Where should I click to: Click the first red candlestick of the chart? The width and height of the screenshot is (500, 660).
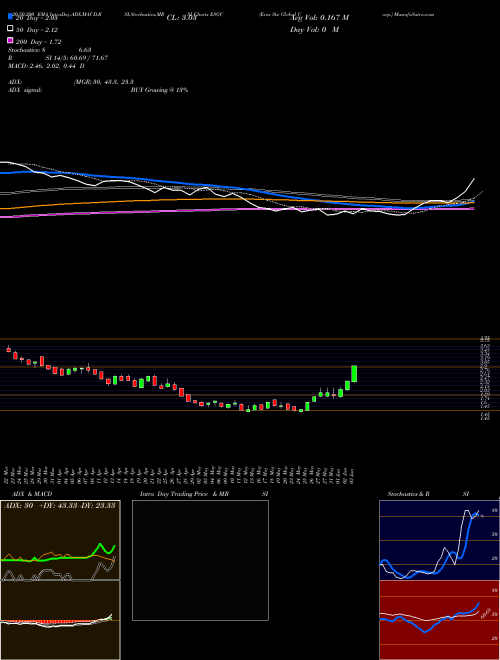[8, 349]
